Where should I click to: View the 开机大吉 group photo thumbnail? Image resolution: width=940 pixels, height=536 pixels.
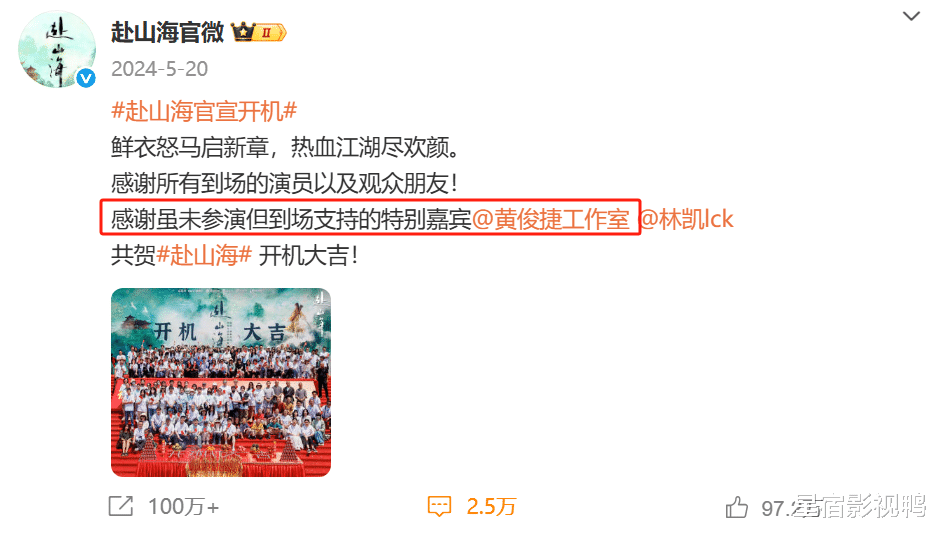221,383
